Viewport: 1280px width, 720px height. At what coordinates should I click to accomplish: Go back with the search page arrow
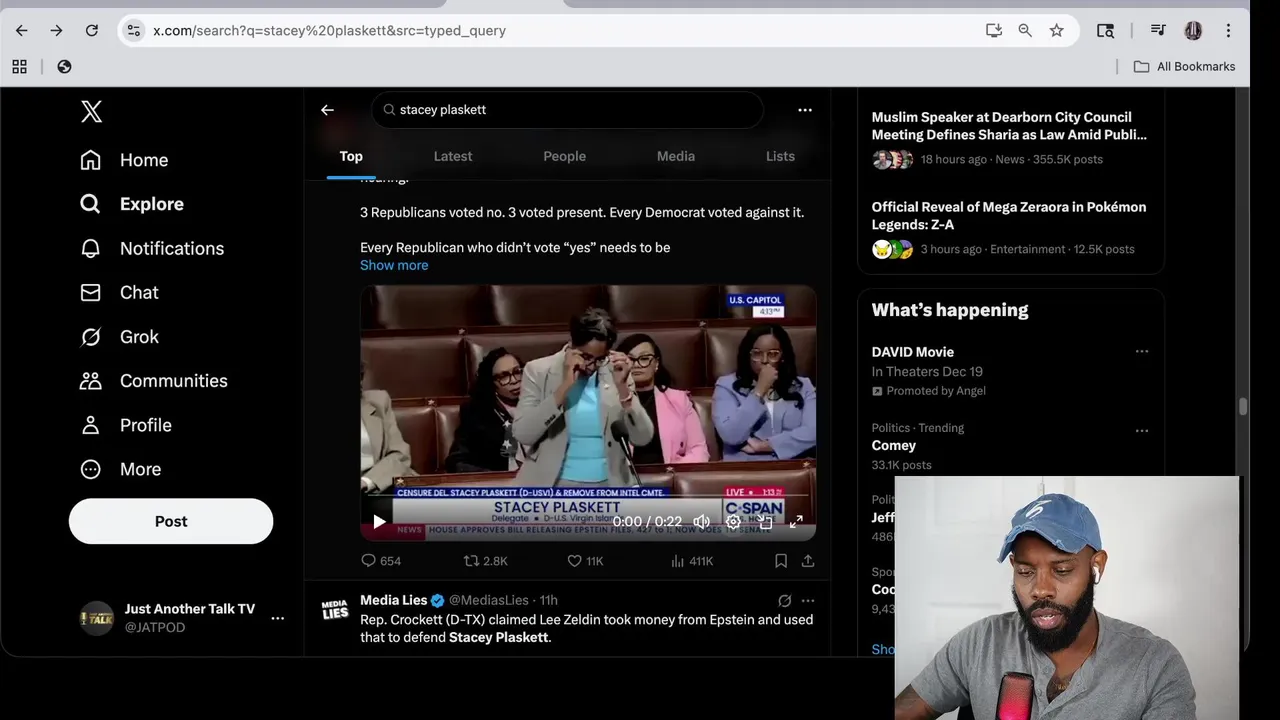[x=327, y=110]
